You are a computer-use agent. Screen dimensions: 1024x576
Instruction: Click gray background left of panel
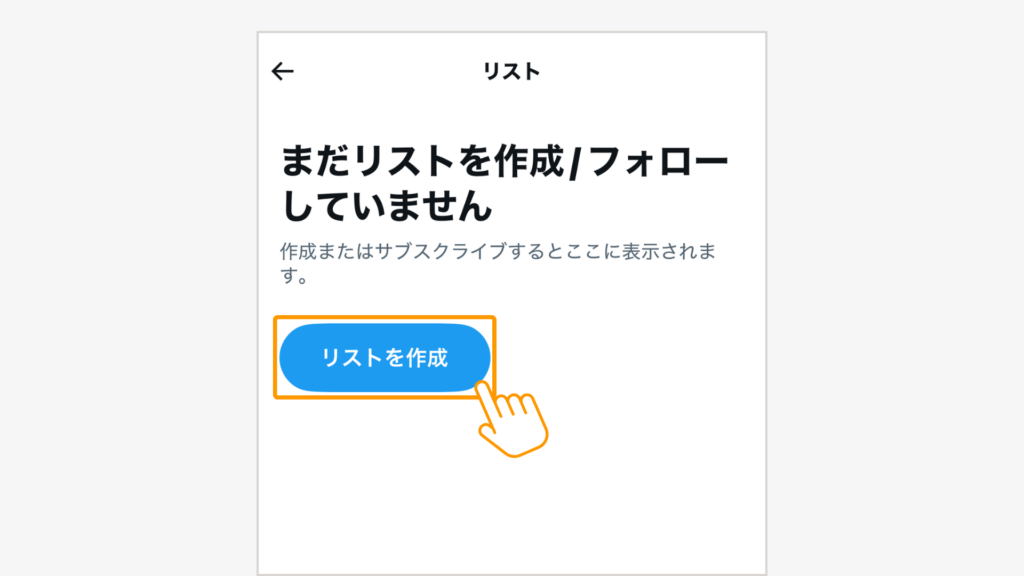pos(128,288)
